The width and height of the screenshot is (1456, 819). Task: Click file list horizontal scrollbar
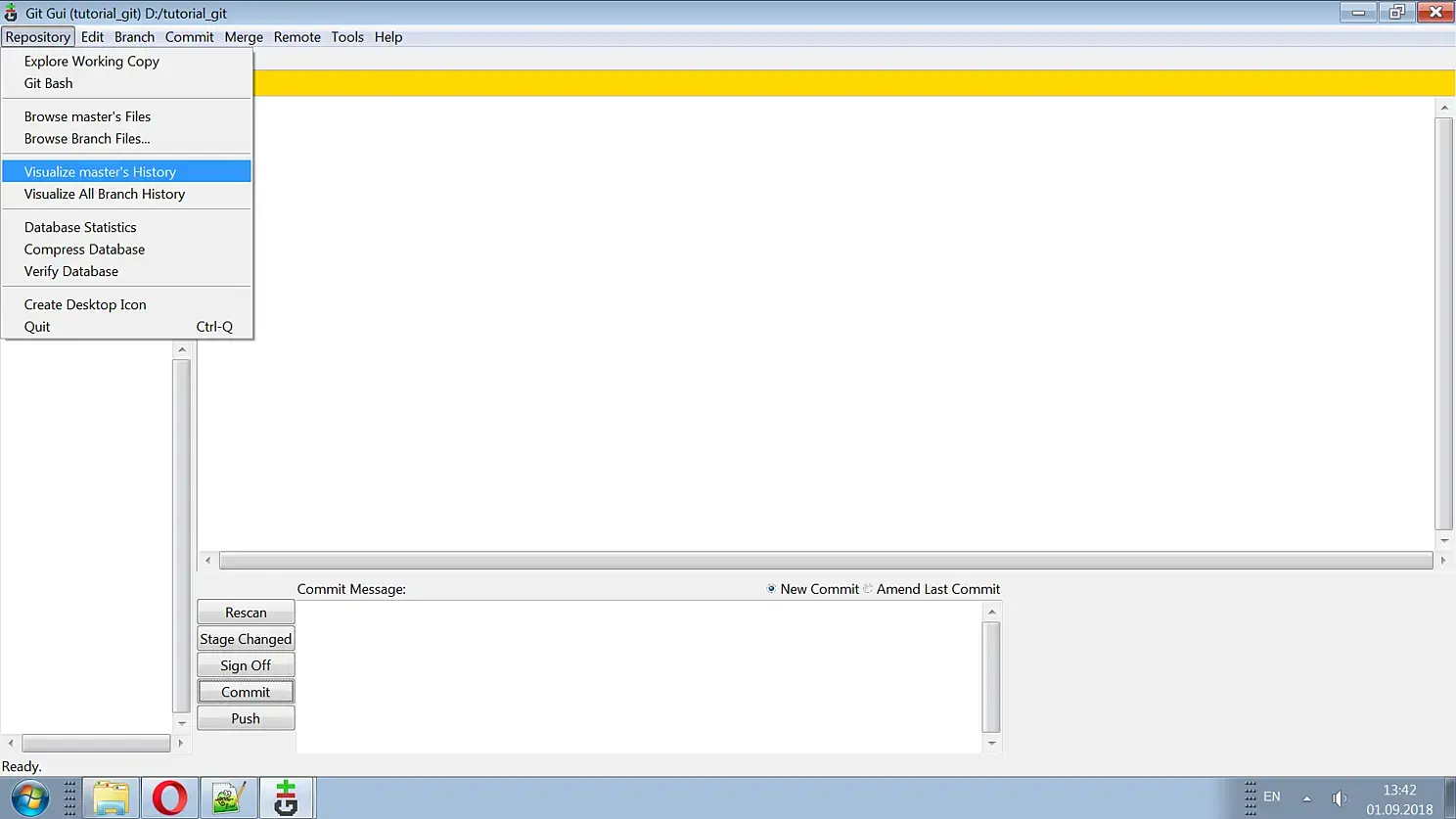click(96, 744)
